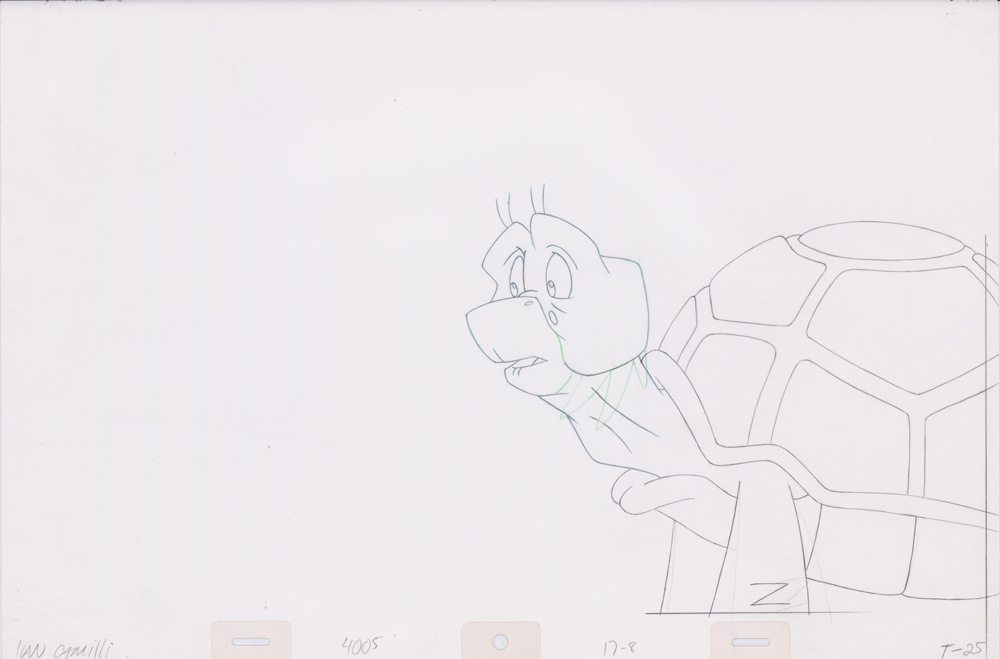Click the handwritten number 4005
Screen dimensions: 1000x659
point(361,644)
